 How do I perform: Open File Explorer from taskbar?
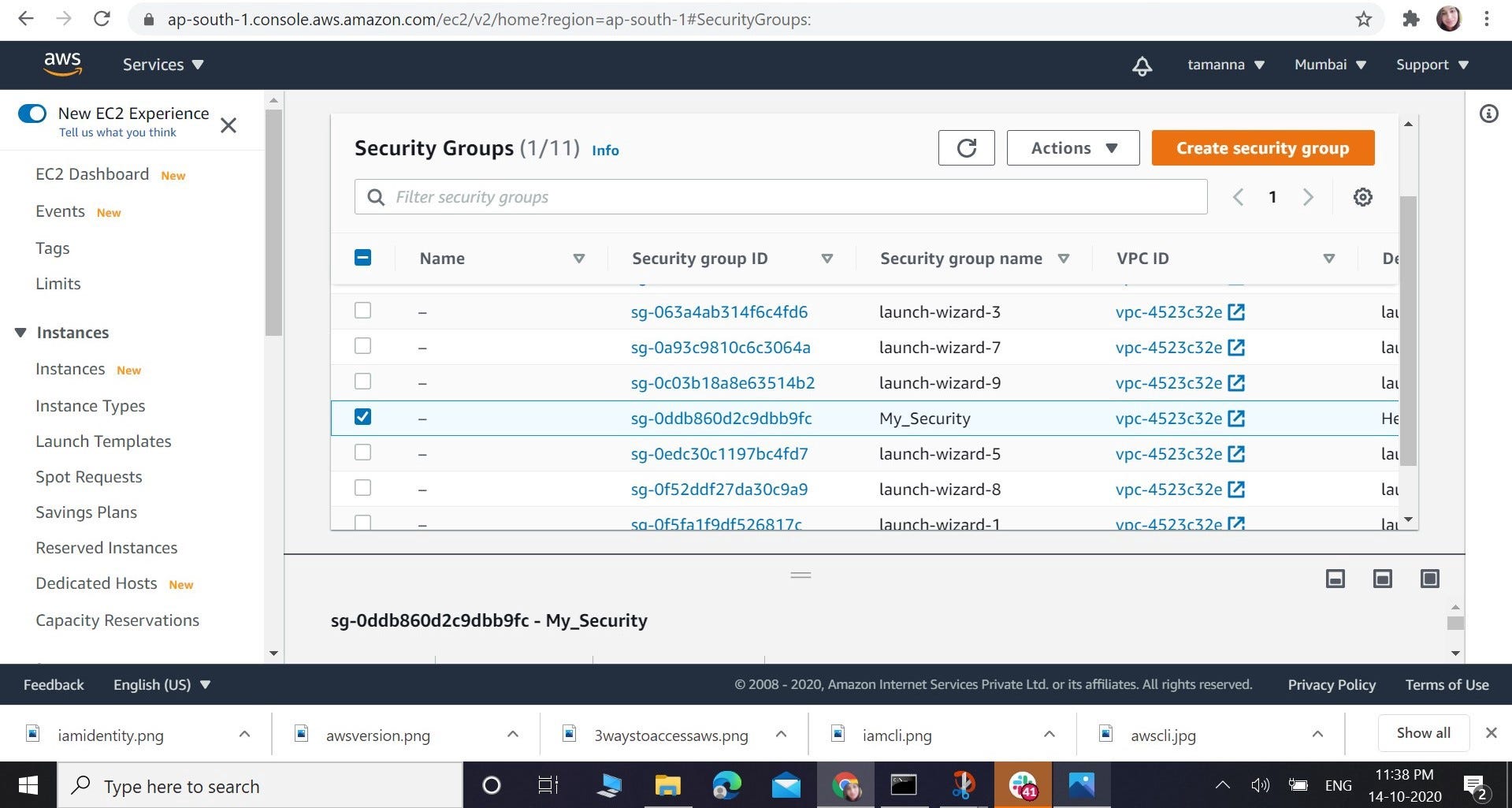tap(667, 785)
